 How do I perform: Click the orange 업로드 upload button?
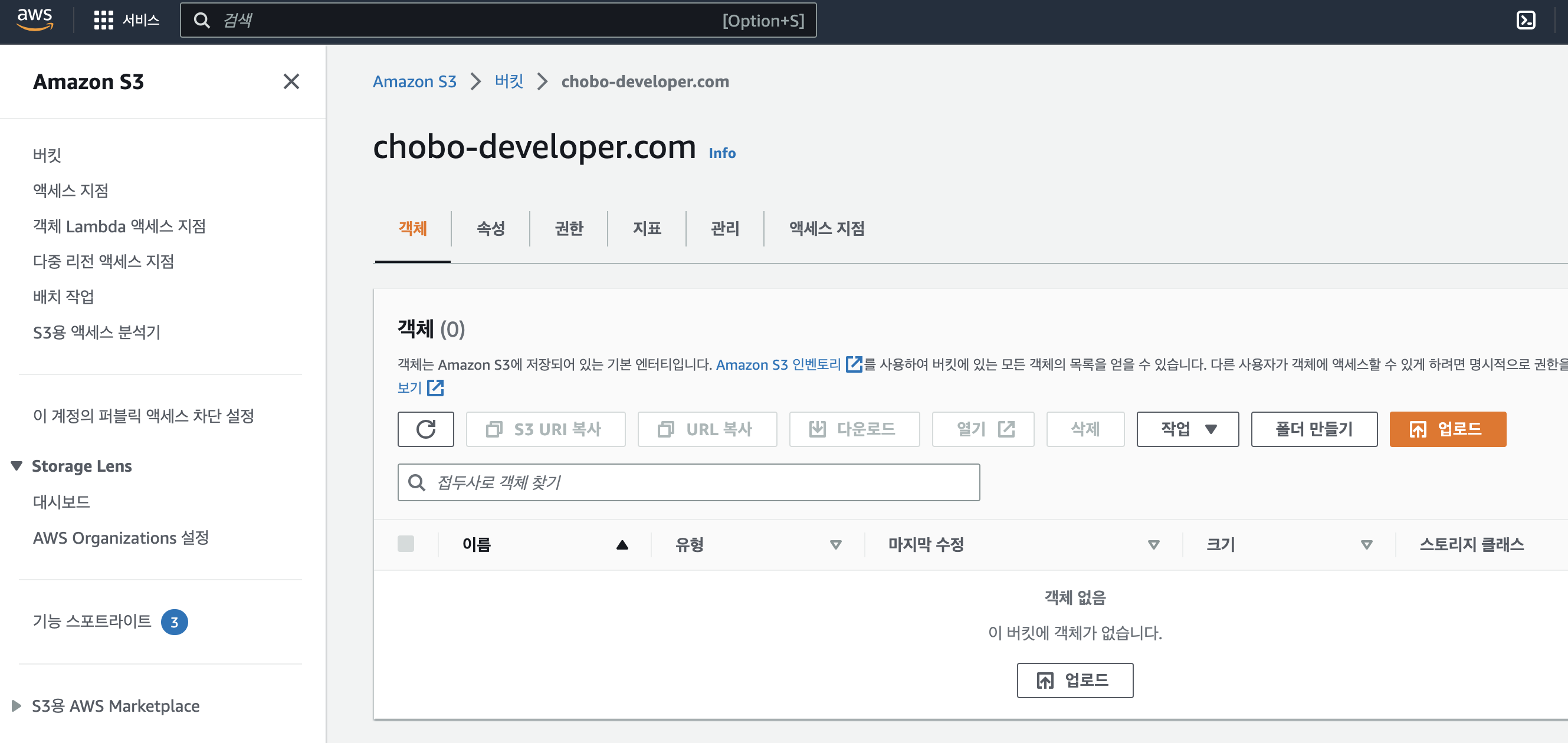1447,429
